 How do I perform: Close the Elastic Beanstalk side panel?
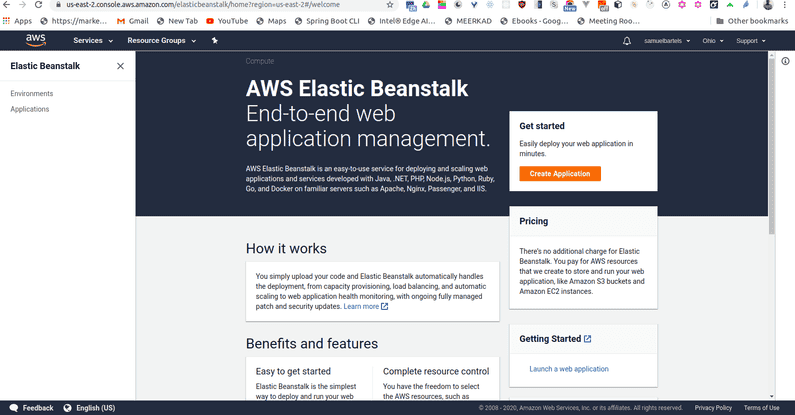coord(120,66)
